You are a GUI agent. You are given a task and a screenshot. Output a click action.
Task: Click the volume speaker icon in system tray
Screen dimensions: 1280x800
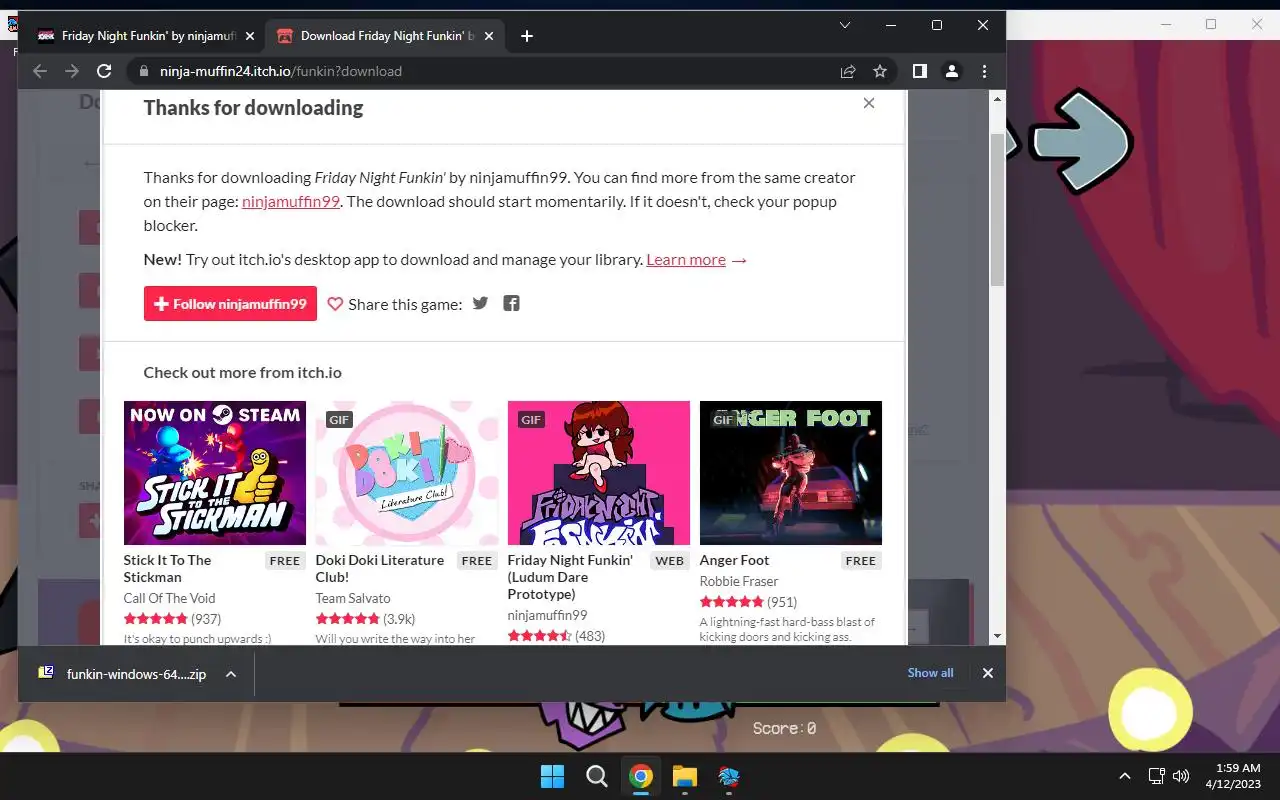click(1181, 776)
